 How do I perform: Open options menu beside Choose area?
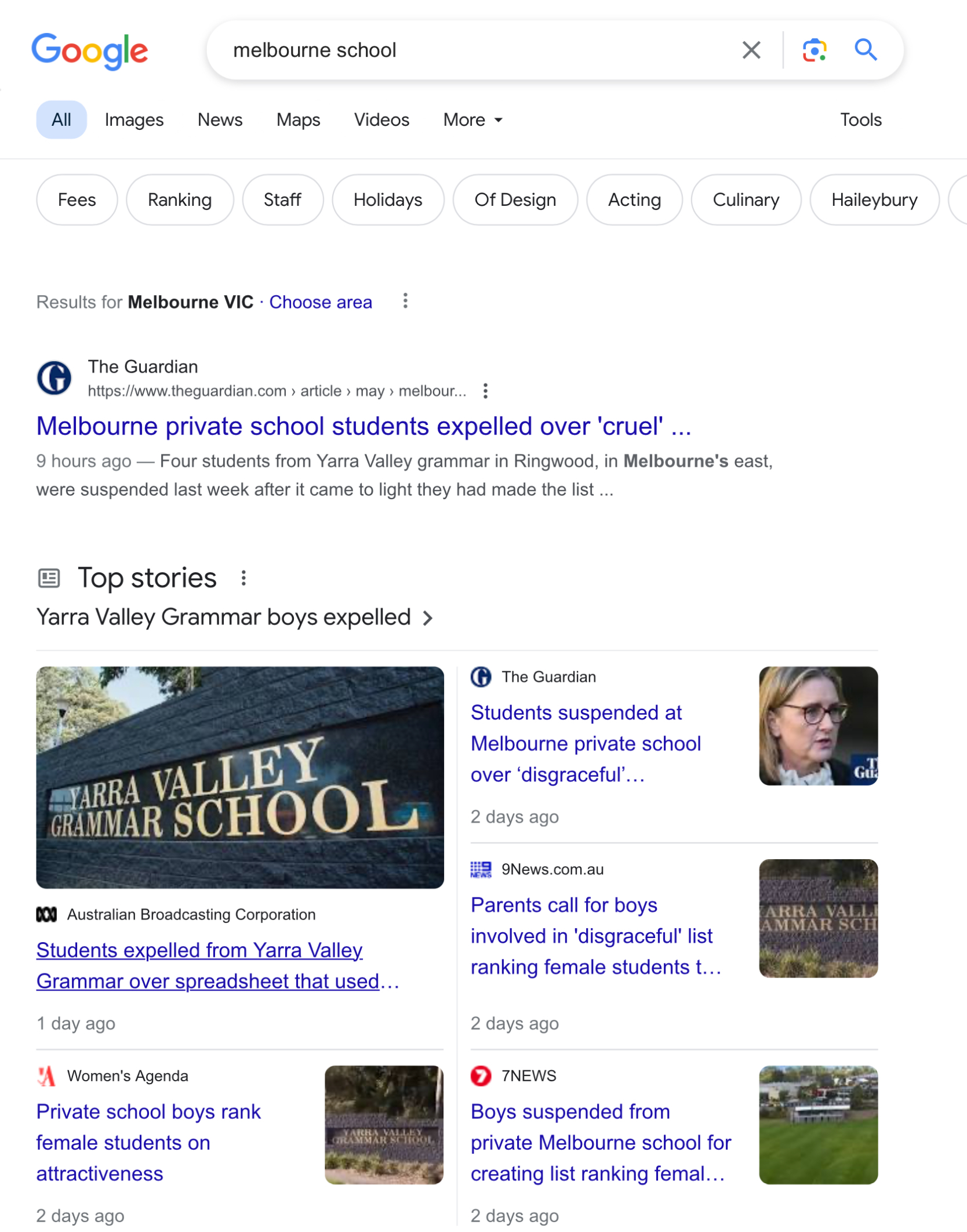tap(405, 301)
